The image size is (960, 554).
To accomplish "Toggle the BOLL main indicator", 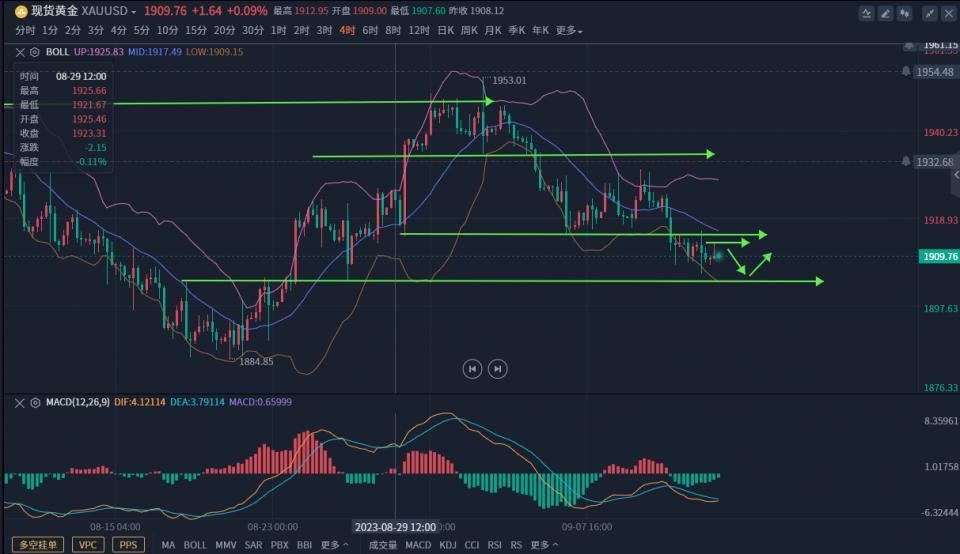I will coord(195,545).
